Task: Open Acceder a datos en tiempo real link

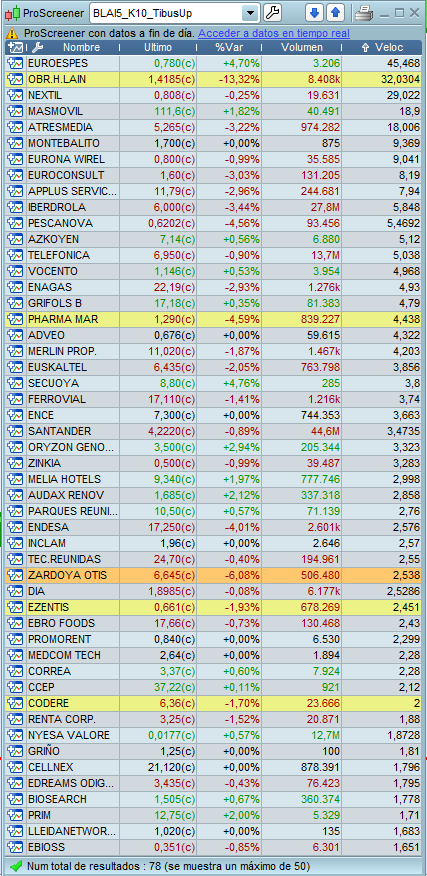Action: click(x=274, y=34)
